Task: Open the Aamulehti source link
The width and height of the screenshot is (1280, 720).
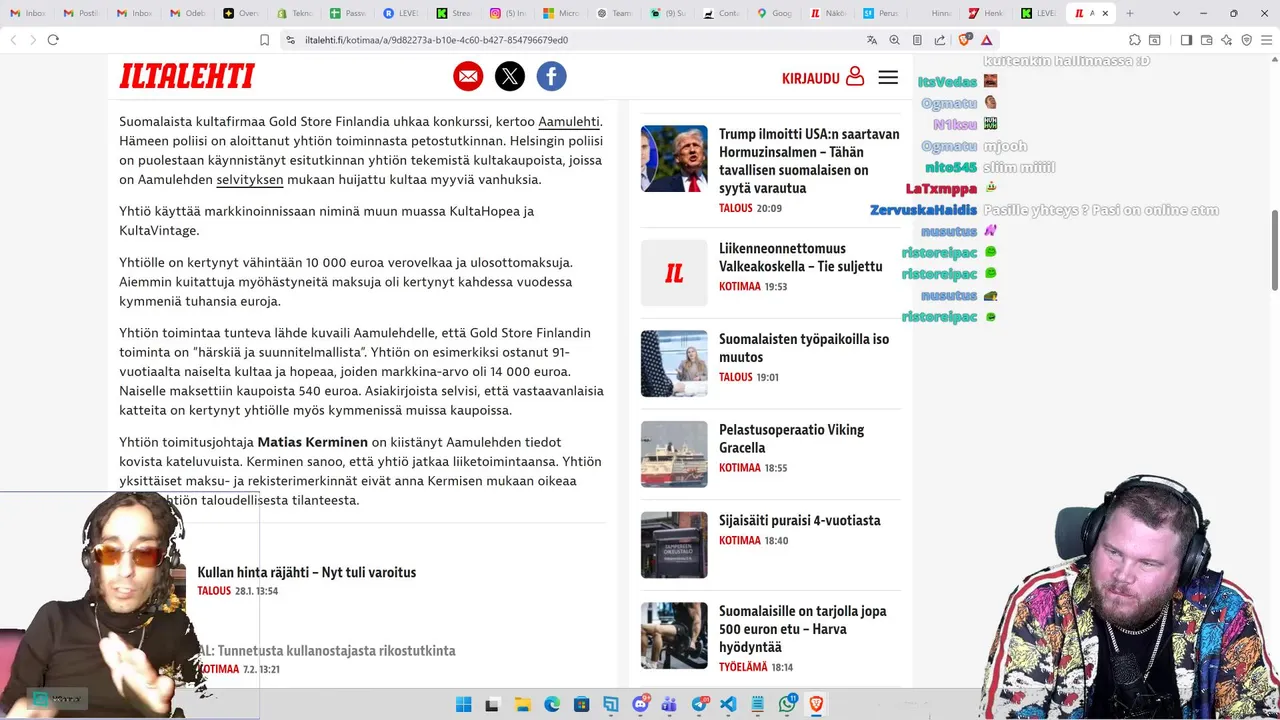Action: (569, 122)
